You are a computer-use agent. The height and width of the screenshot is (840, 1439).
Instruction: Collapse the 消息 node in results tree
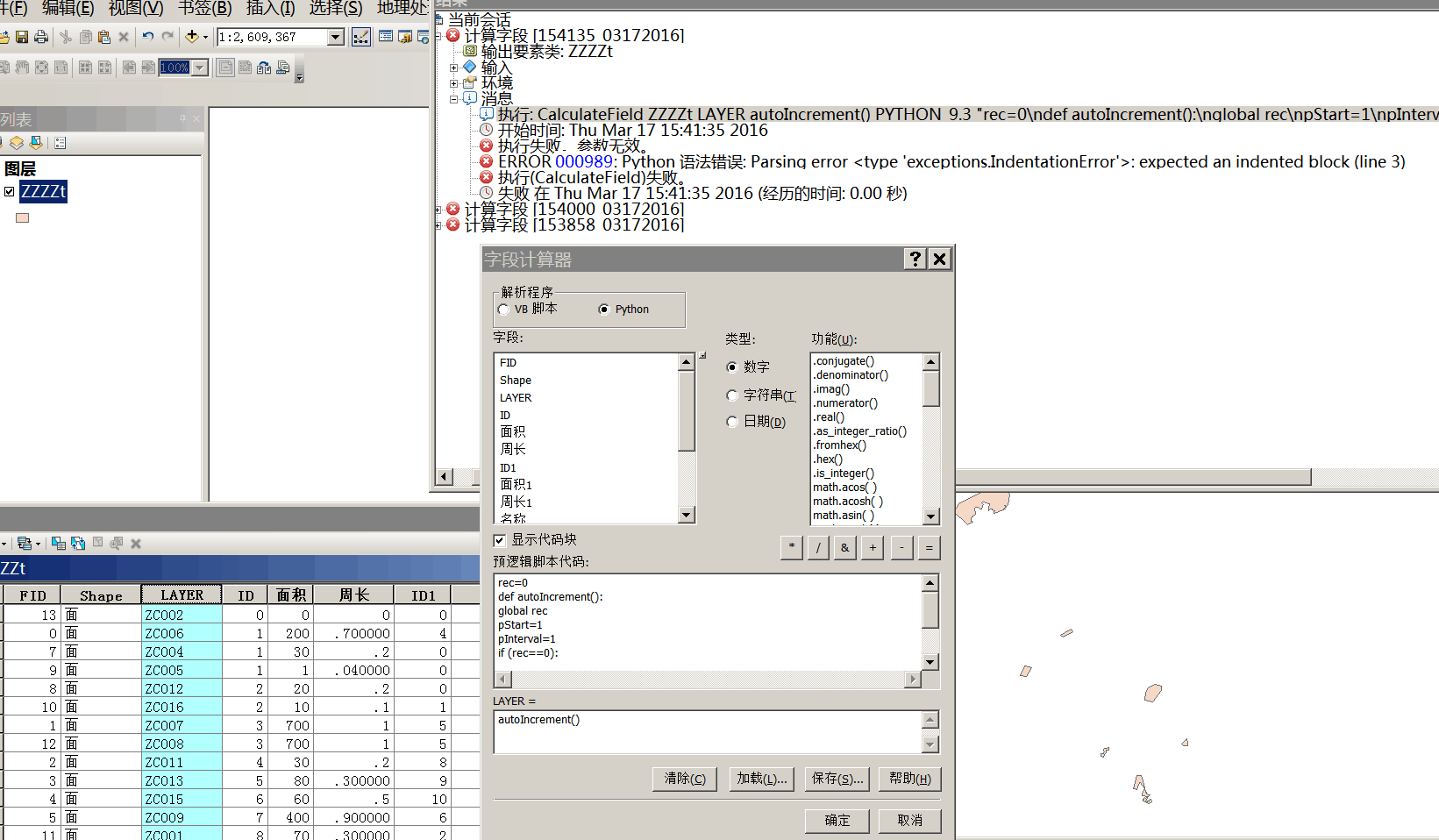coord(454,99)
